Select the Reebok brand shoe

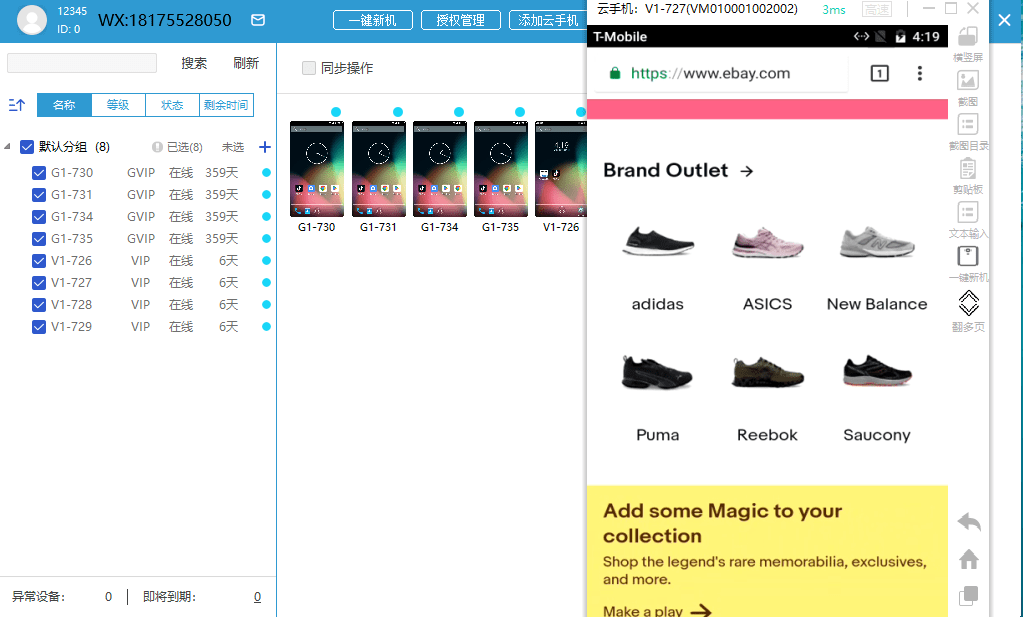(767, 372)
